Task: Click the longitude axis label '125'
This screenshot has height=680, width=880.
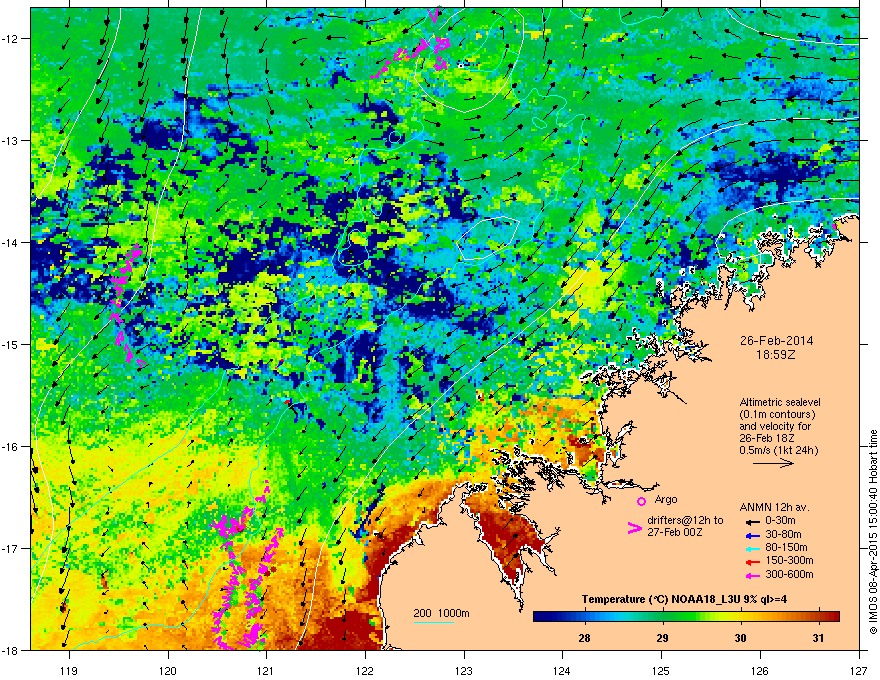Action: pos(661,670)
